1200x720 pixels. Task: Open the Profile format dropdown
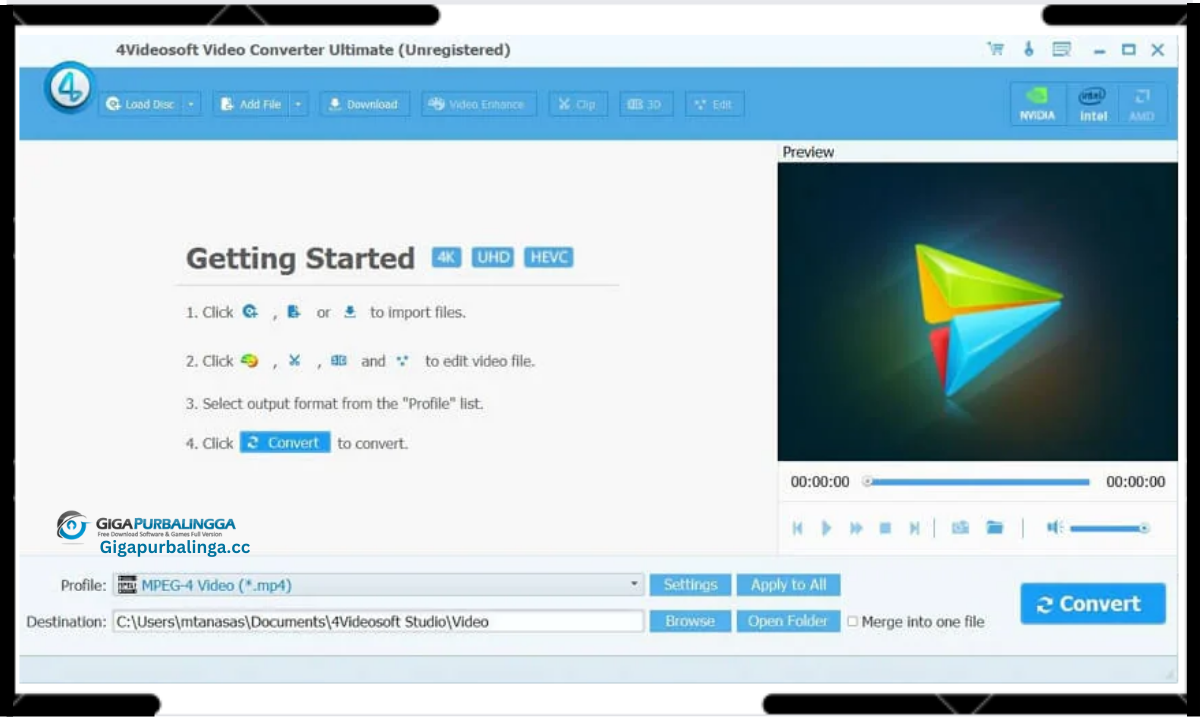click(379, 585)
